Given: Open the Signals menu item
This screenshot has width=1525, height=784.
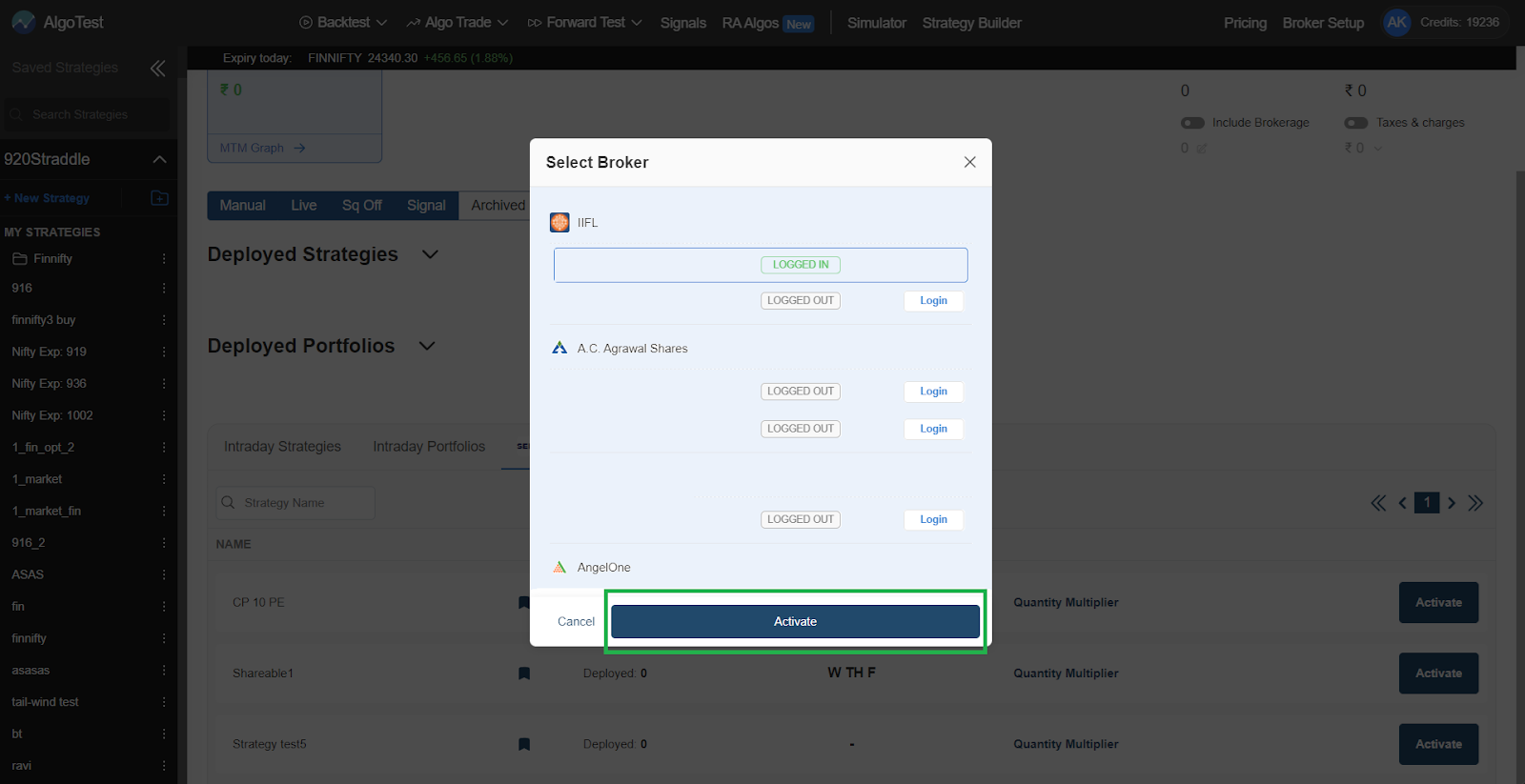Looking at the screenshot, I should (683, 23).
